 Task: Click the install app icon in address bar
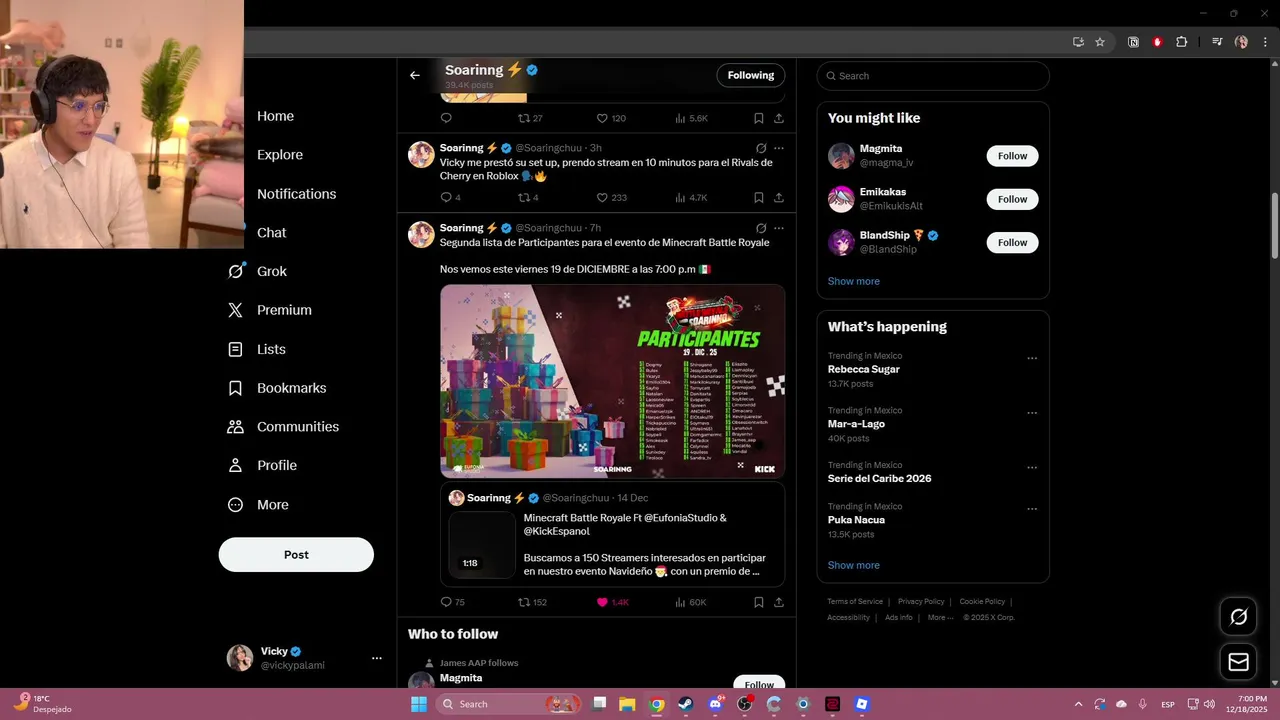tap(1078, 42)
